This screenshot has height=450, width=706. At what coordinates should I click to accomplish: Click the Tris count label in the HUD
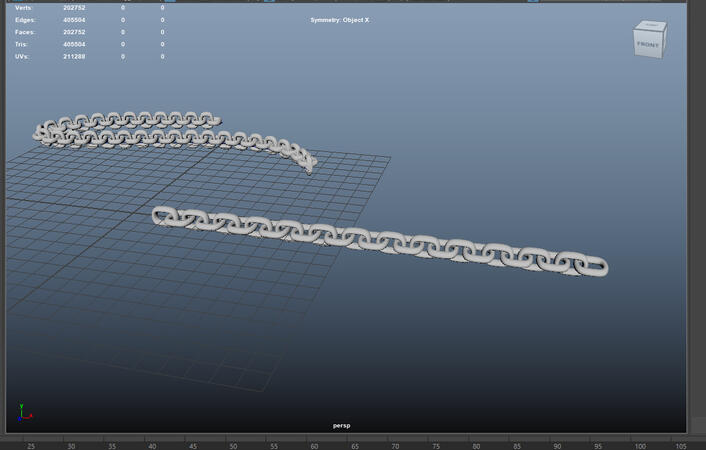tap(23, 44)
